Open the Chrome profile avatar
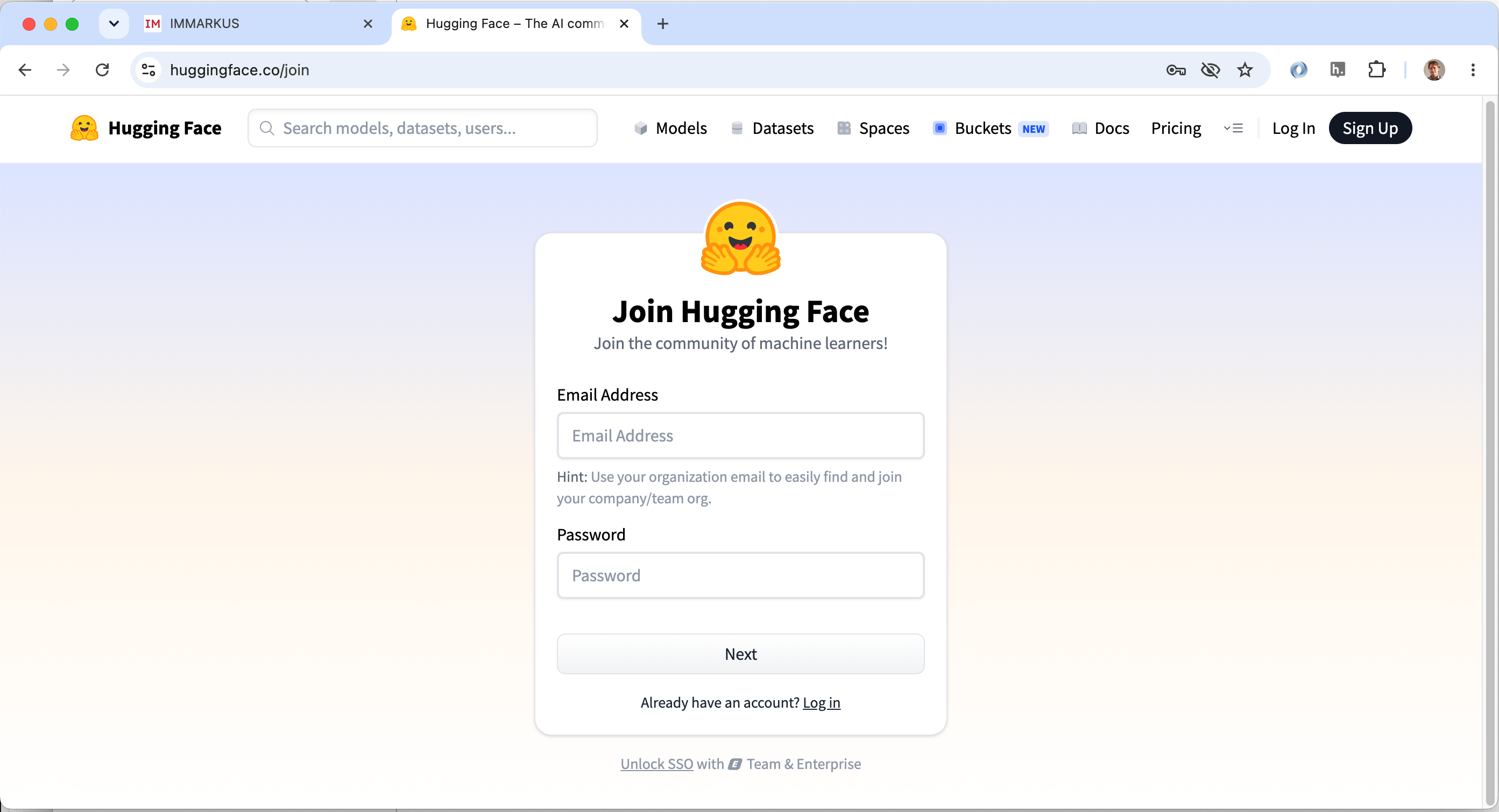Viewport: 1499px width, 812px height. [1434, 70]
